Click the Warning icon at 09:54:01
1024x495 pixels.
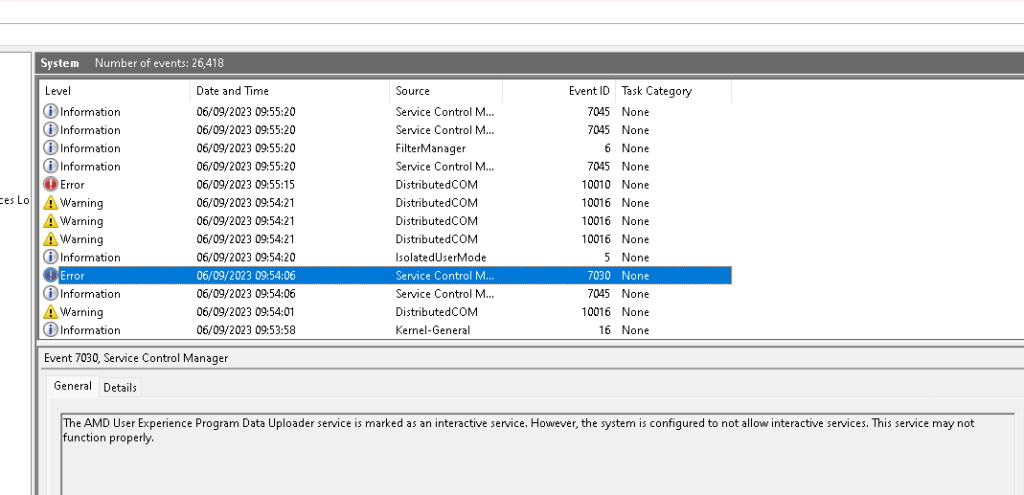tap(50, 312)
